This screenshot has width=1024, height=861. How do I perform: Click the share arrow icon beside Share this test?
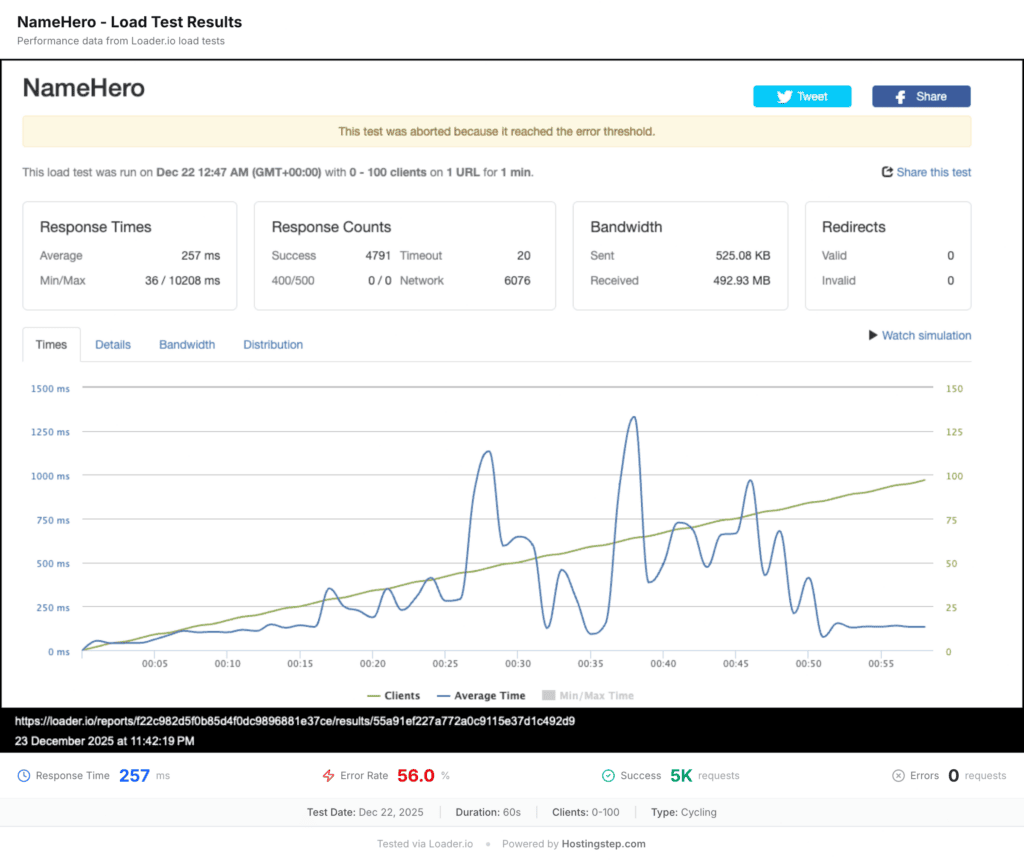(x=887, y=172)
